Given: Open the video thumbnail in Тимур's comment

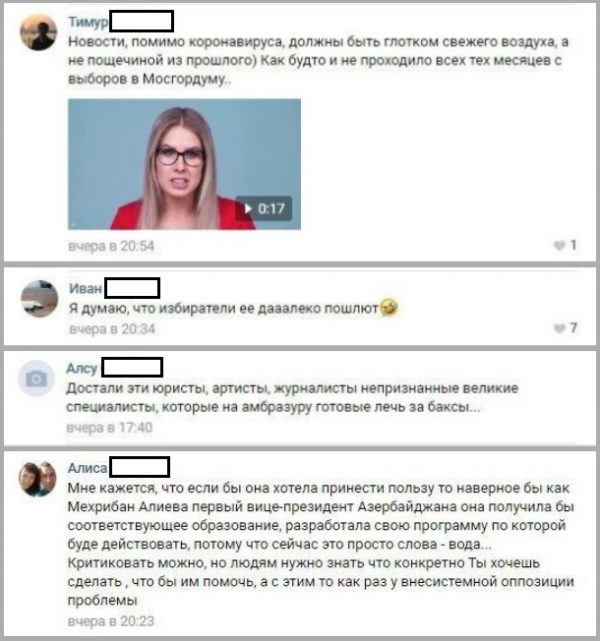Looking at the screenshot, I should click(184, 164).
